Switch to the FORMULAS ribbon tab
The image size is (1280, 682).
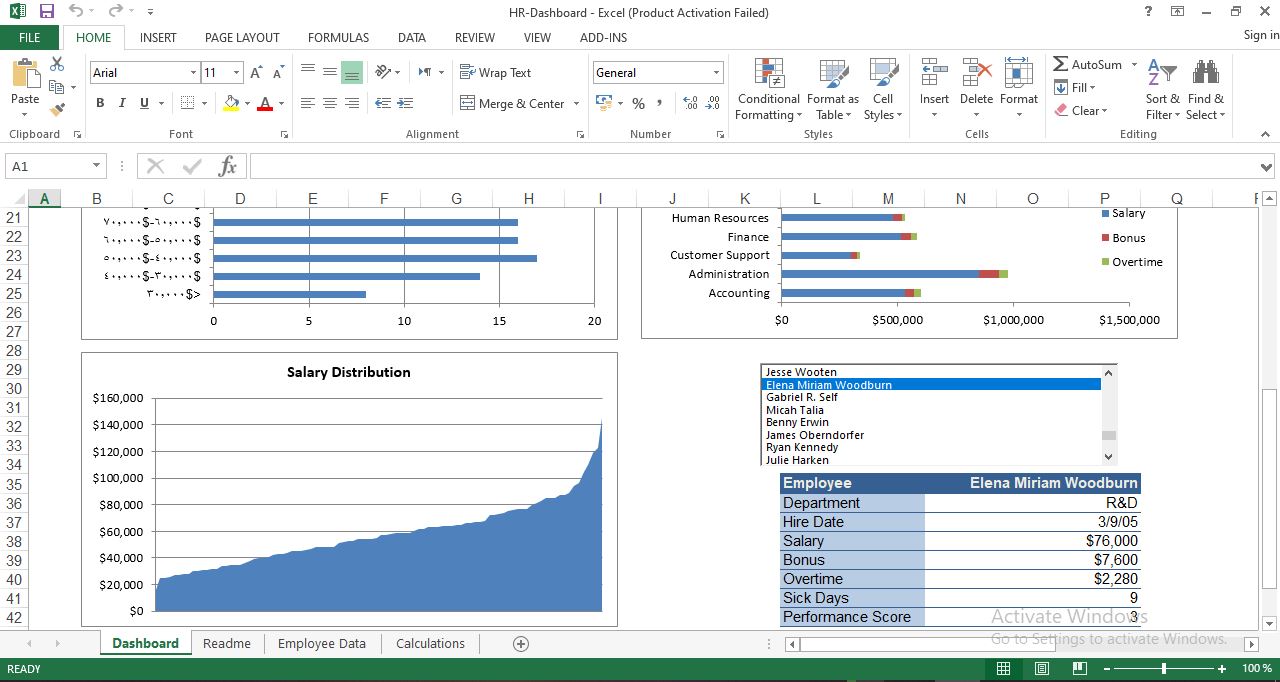tap(338, 37)
